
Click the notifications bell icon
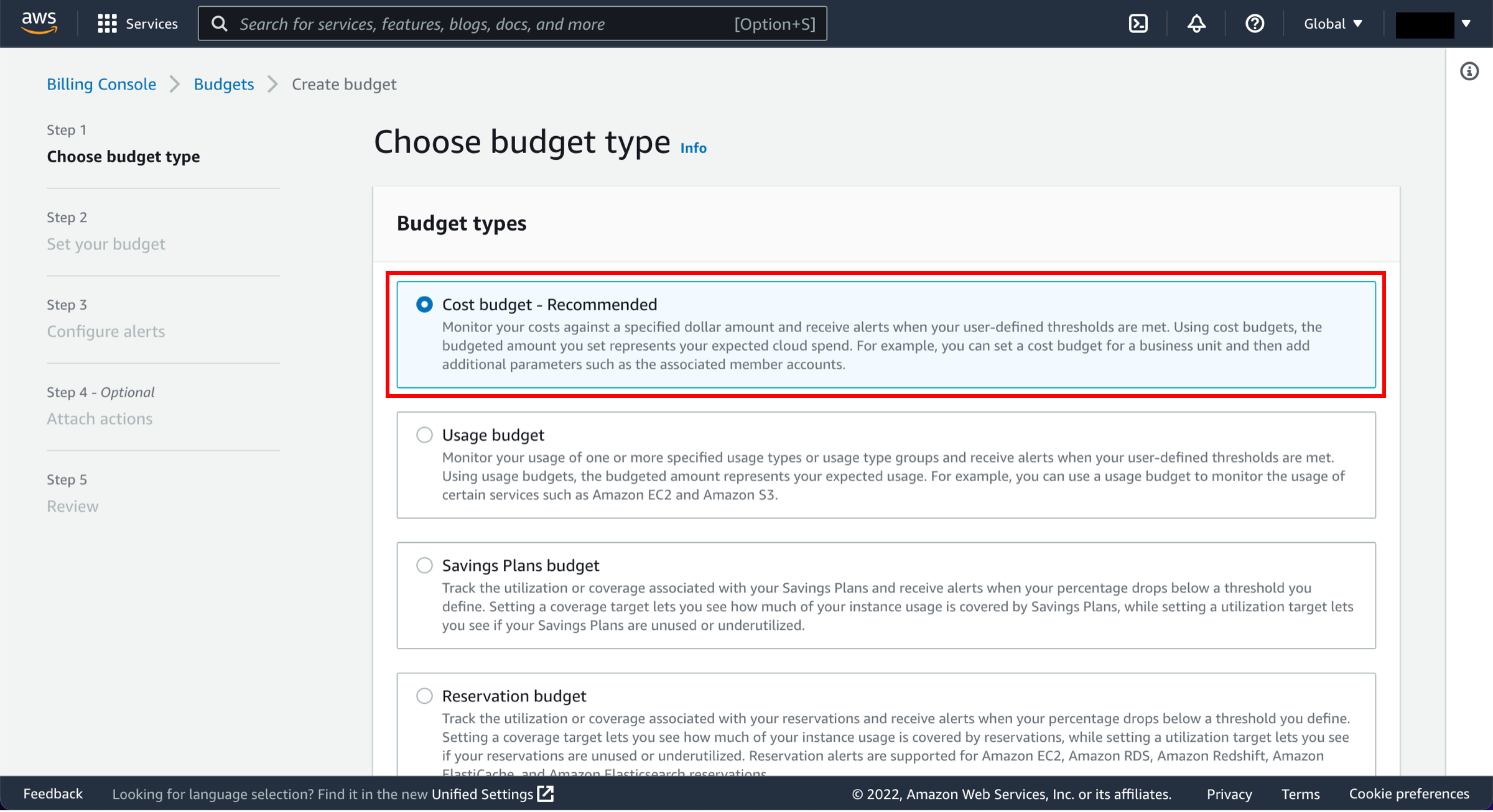tap(1197, 23)
